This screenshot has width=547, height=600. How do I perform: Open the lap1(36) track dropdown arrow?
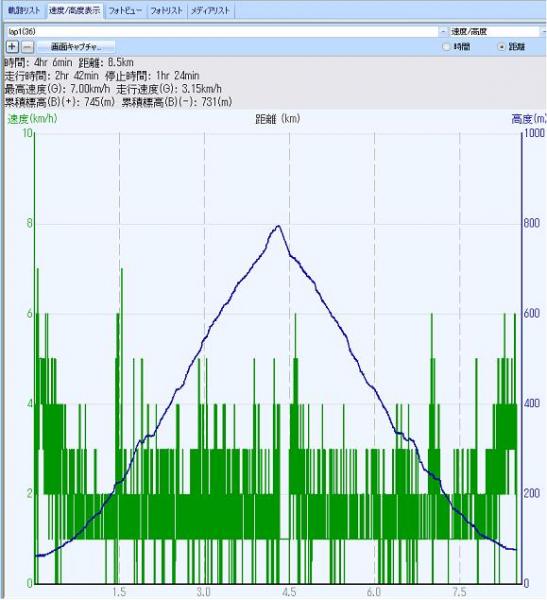(443, 31)
